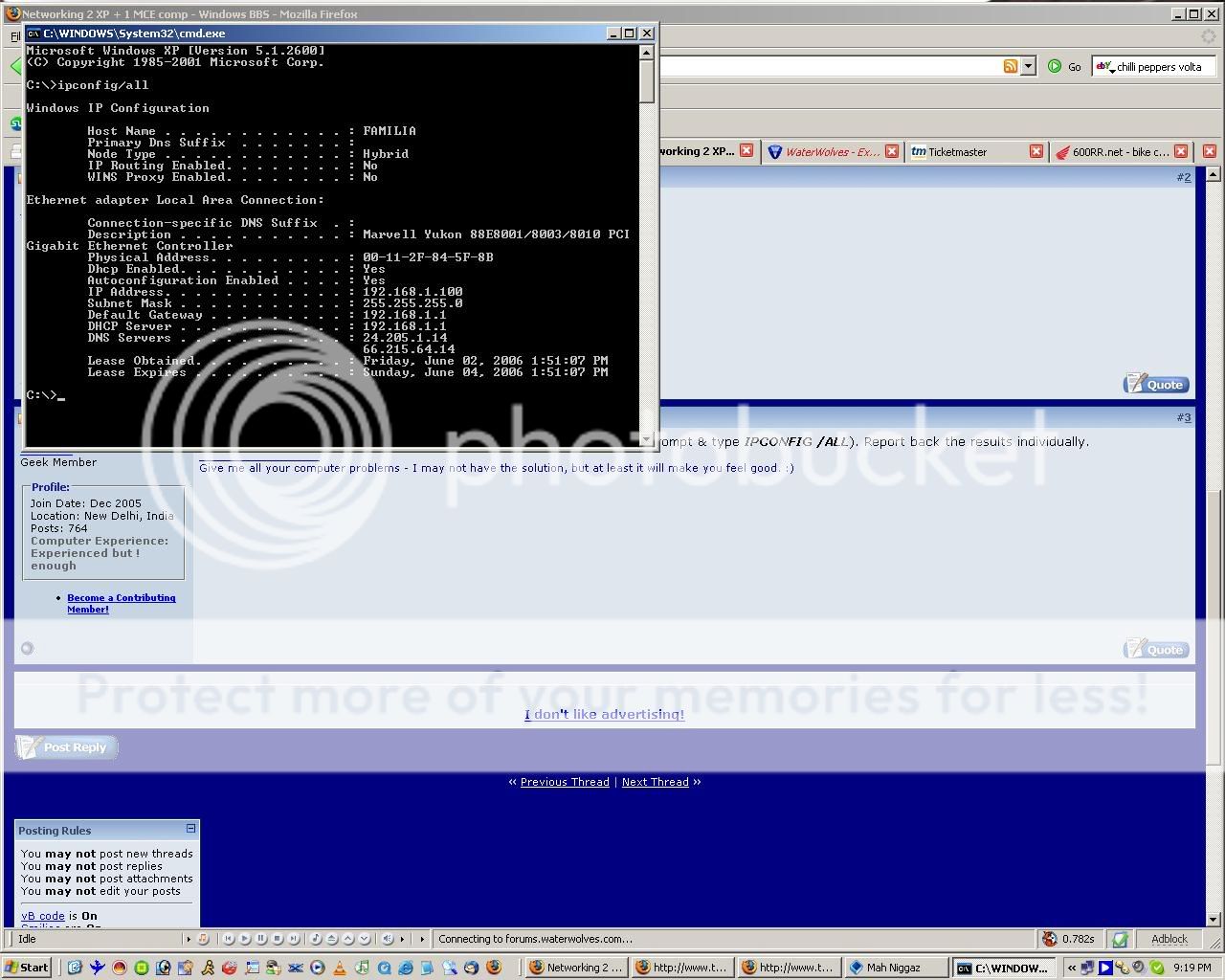Pause playback in the FoxyTunes status bar
Image resolution: width=1225 pixels, height=980 pixels.
pos(260,939)
